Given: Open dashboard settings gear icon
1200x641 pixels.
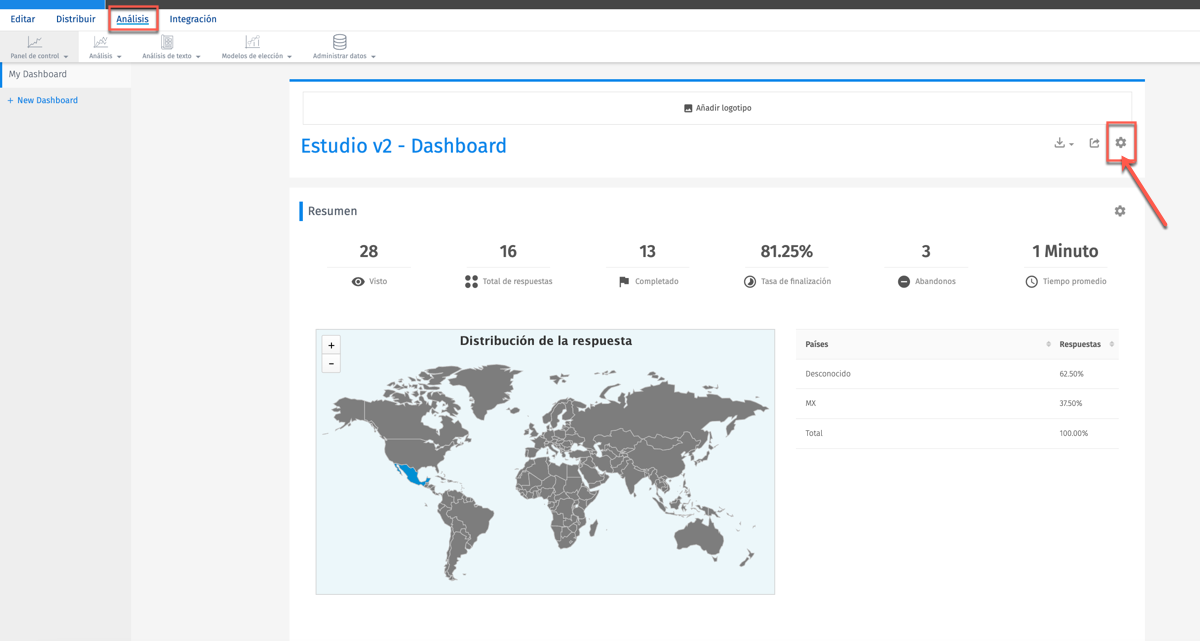Looking at the screenshot, I should 1121,143.
